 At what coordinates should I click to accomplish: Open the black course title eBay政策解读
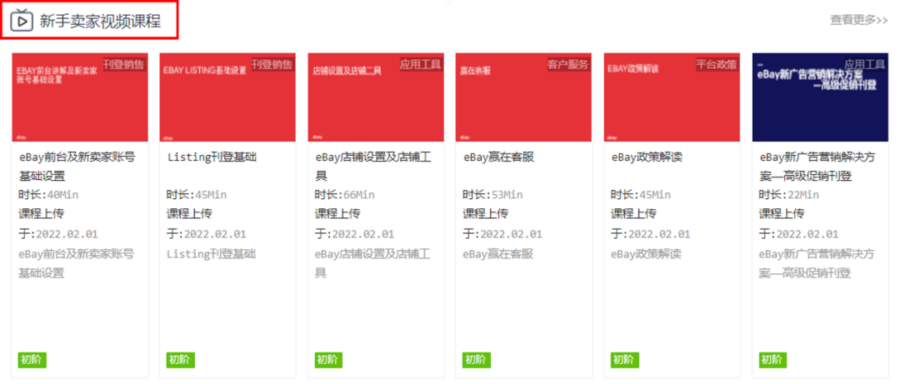click(x=647, y=157)
